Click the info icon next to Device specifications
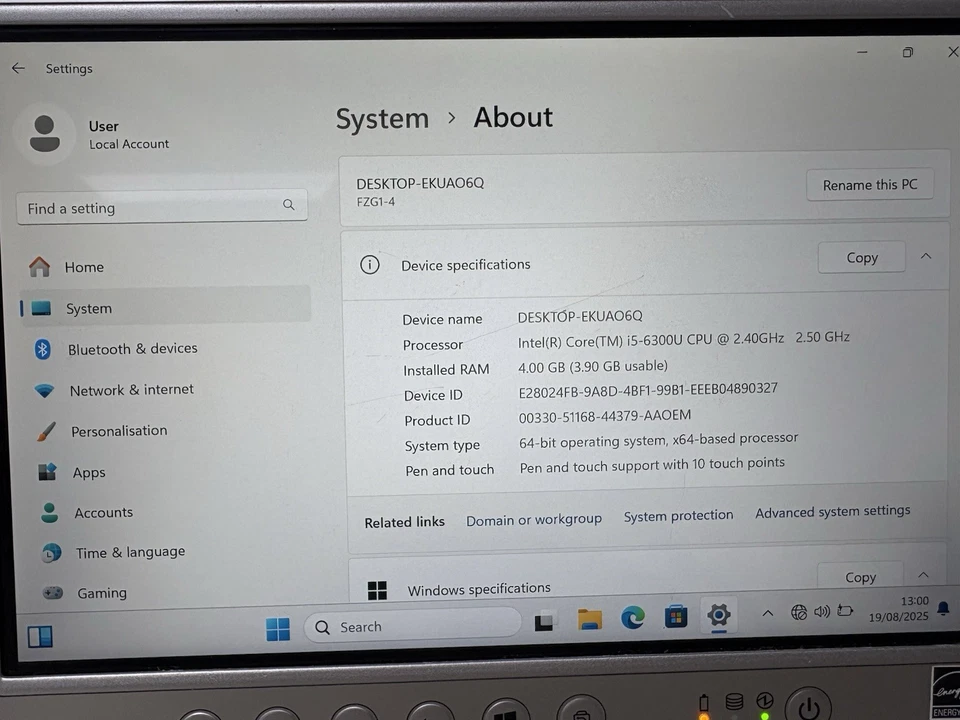The height and width of the screenshot is (720, 960). pyautogui.click(x=370, y=265)
